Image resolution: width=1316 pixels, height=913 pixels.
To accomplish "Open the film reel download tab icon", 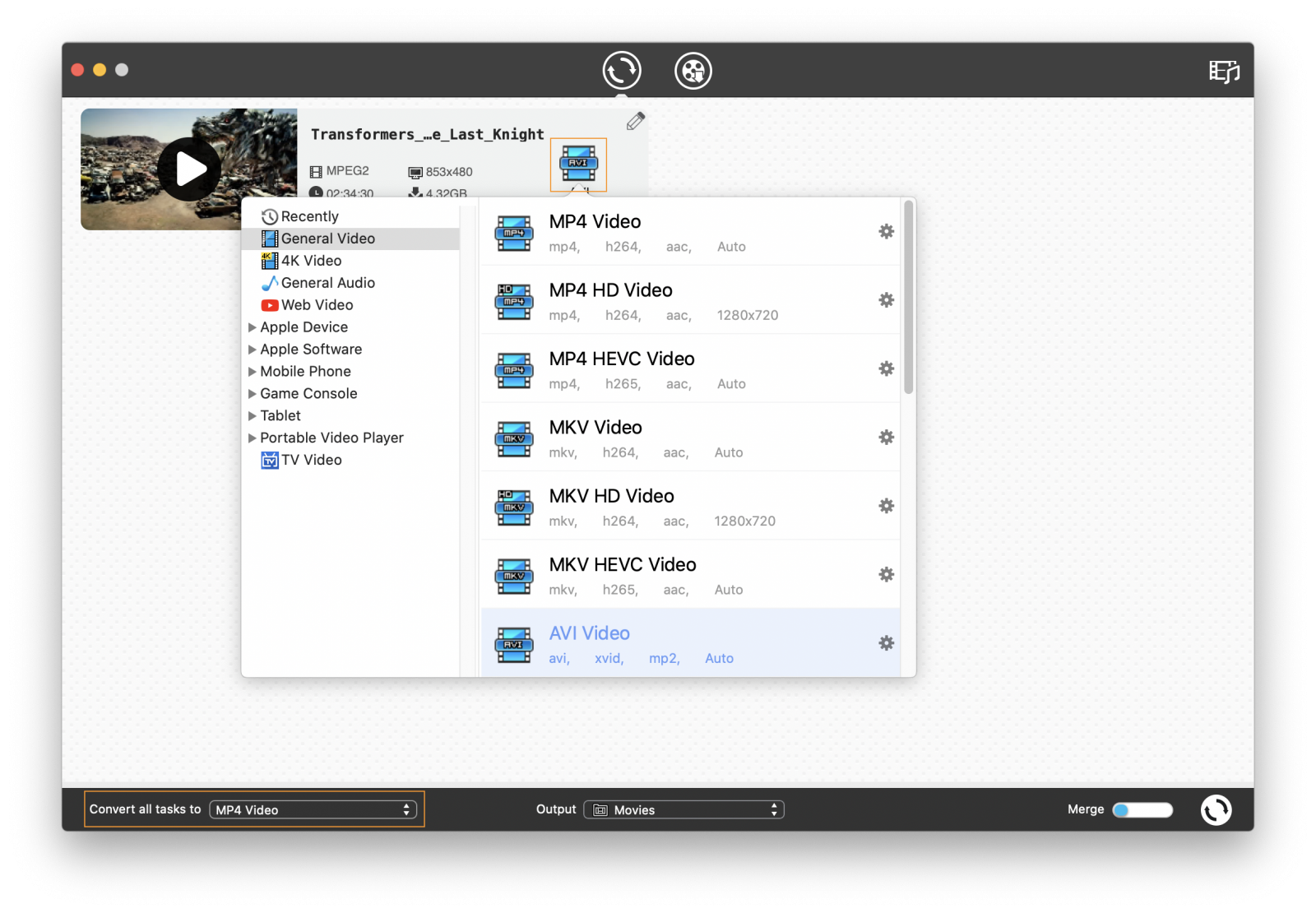I will (x=693, y=71).
